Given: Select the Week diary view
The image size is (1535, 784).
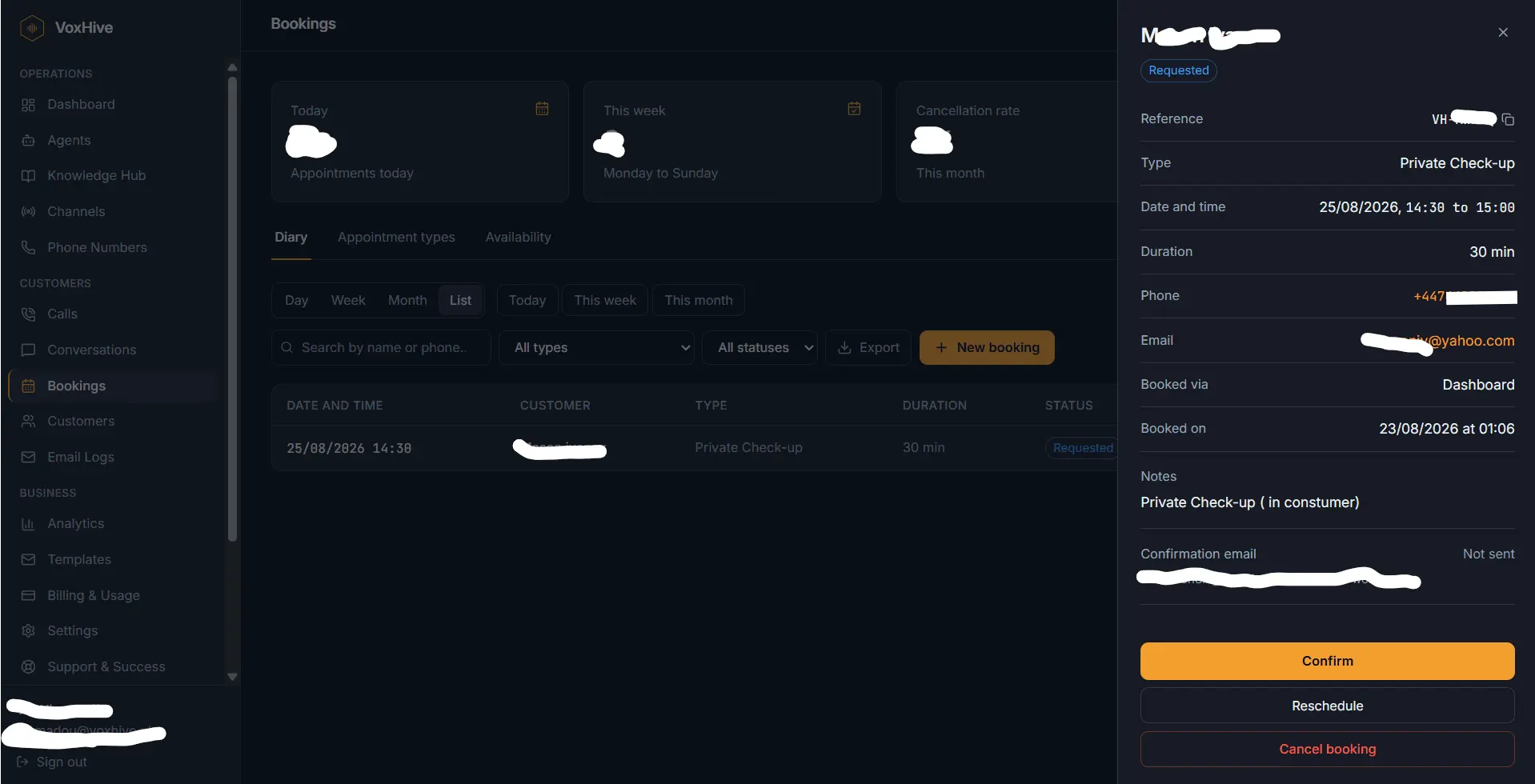Looking at the screenshot, I should point(348,300).
